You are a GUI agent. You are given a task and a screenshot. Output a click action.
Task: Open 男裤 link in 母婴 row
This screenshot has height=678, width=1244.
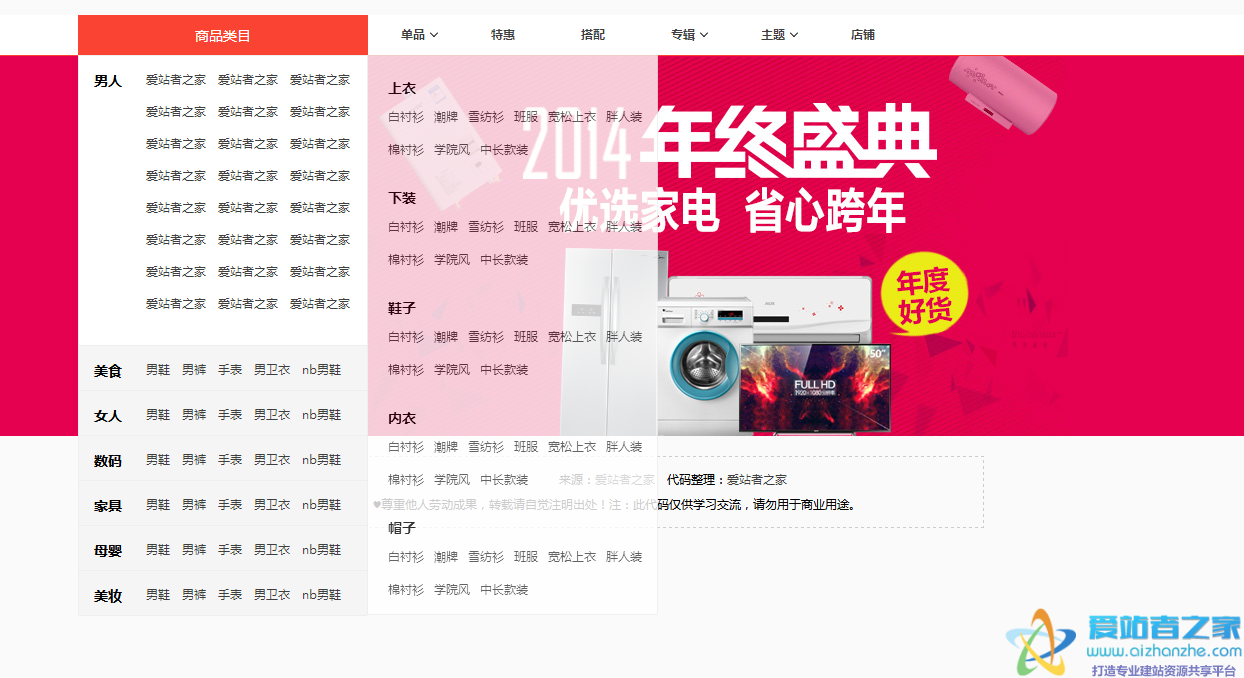coord(194,550)
